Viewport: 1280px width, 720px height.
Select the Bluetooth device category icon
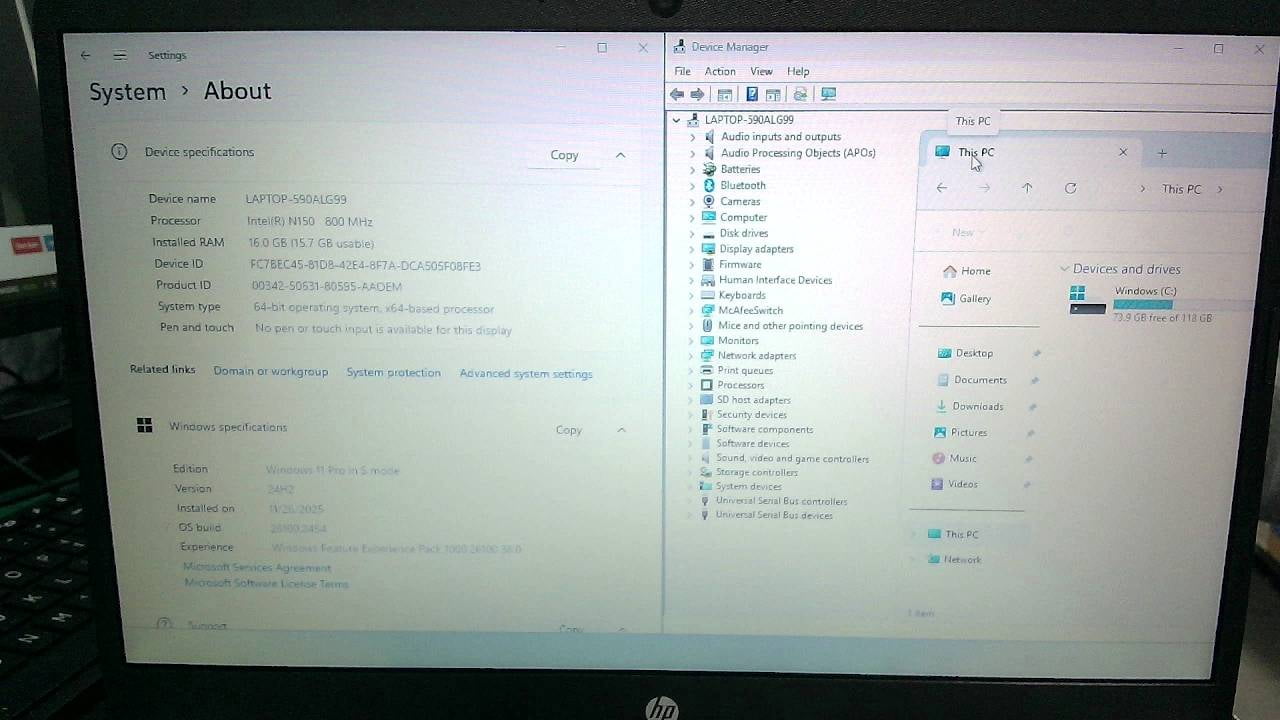(x=709, y=185)
